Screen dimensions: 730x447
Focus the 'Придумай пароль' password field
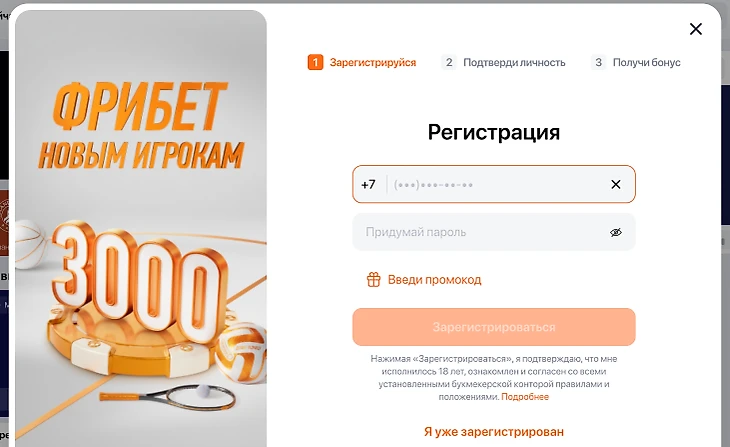494,232
